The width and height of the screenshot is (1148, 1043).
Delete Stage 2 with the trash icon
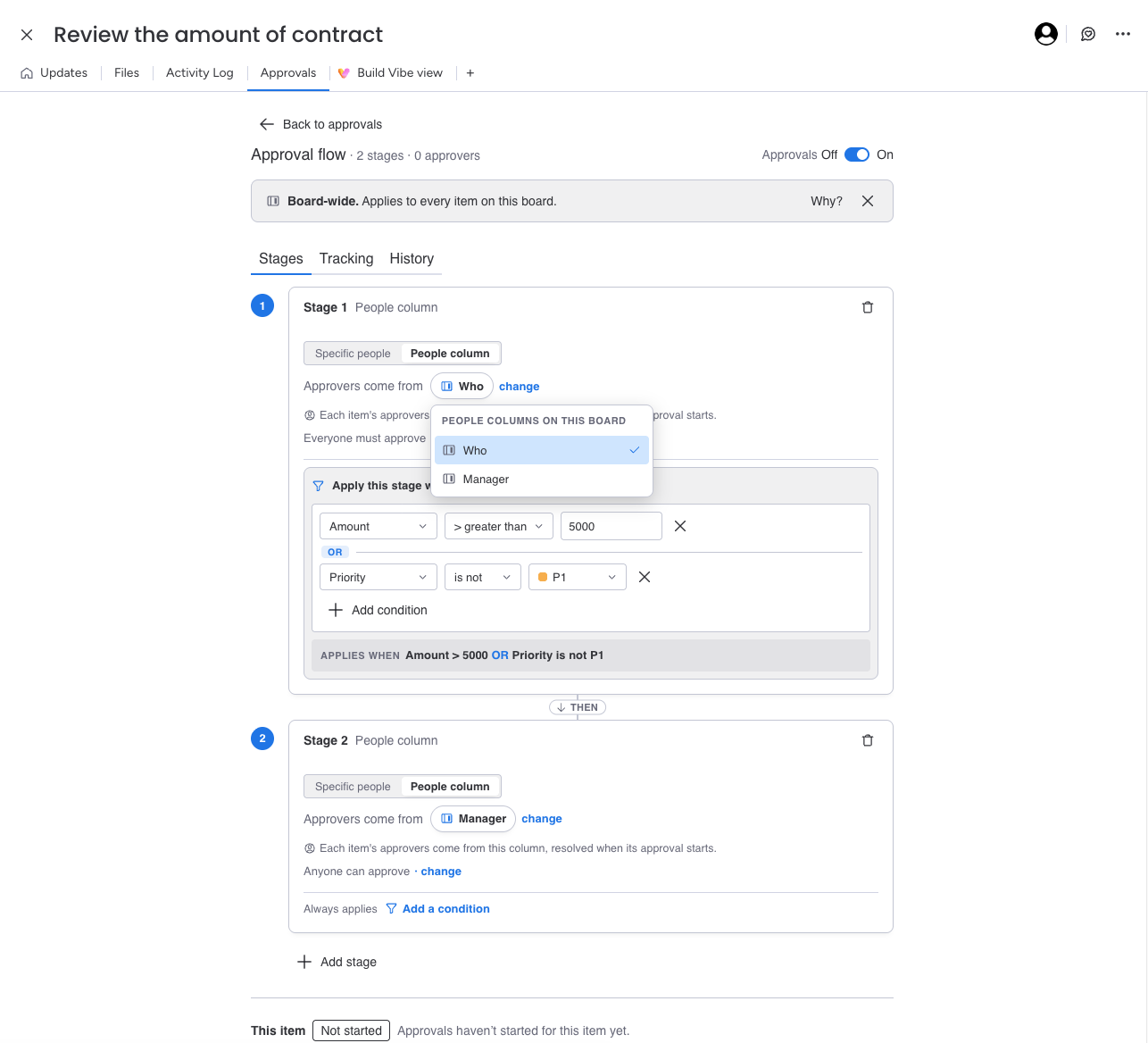868,740
